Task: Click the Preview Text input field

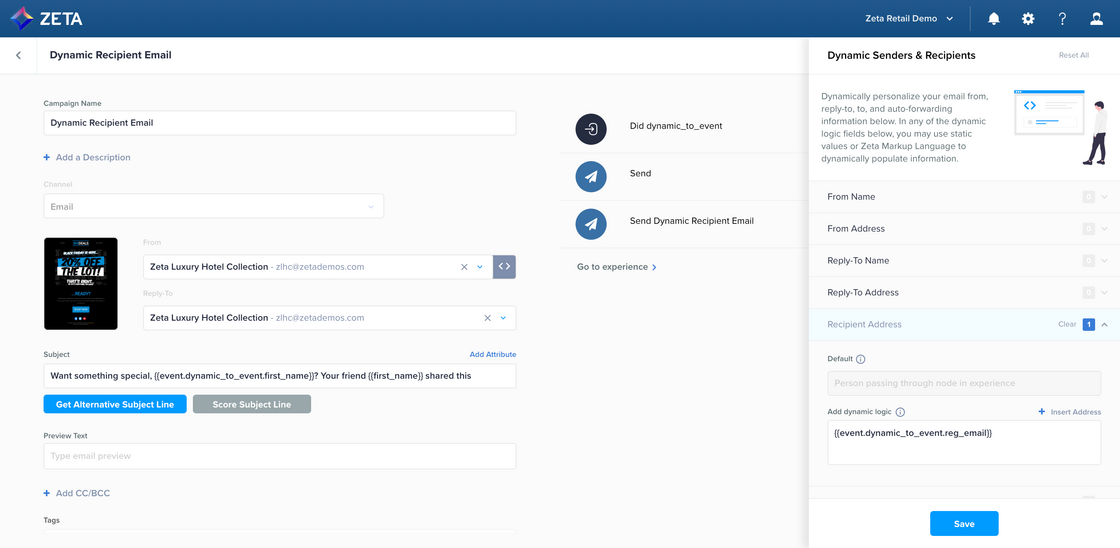Action: click(x=279, y=456)
